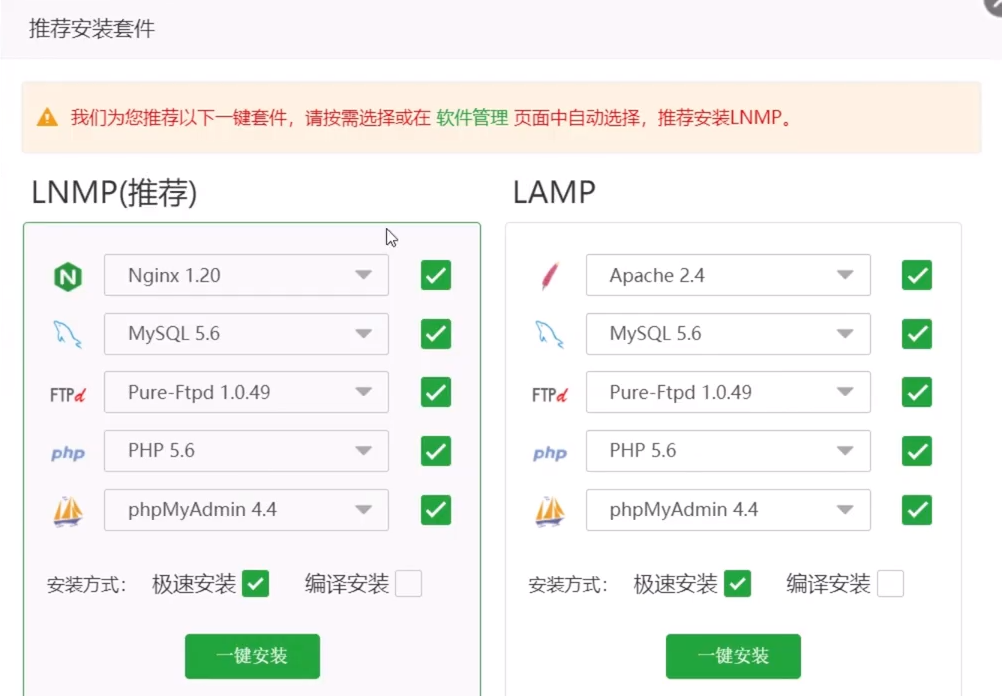
Task: Click the MySQL dolphin icon under LAMP
Action: [549, 333]
